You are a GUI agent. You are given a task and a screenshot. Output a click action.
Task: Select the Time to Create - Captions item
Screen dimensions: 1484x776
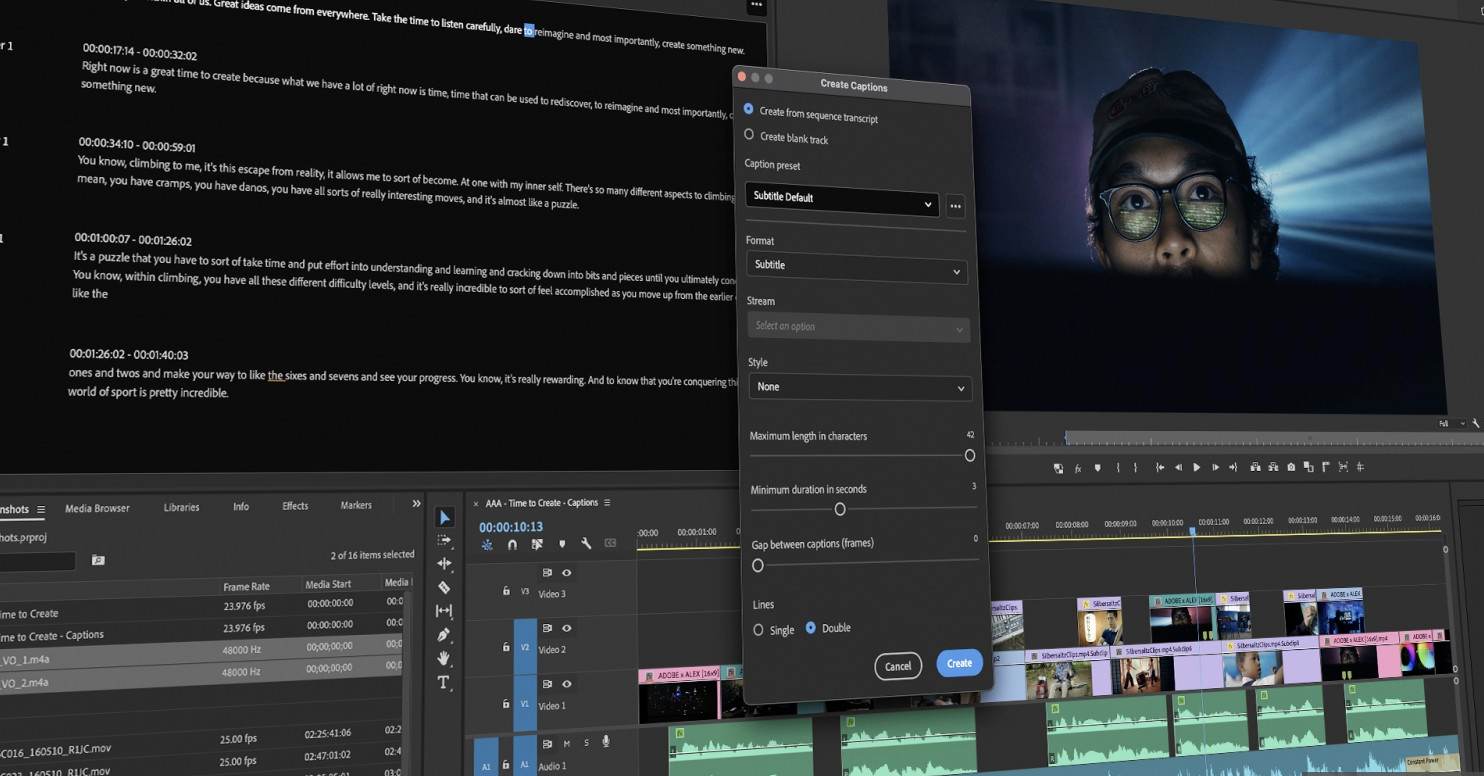[52, 636]
